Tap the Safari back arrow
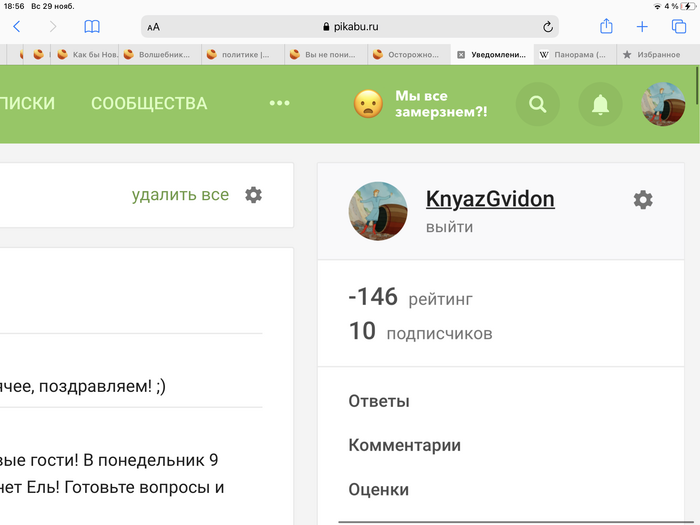The image size is (700, 525). 16,27
